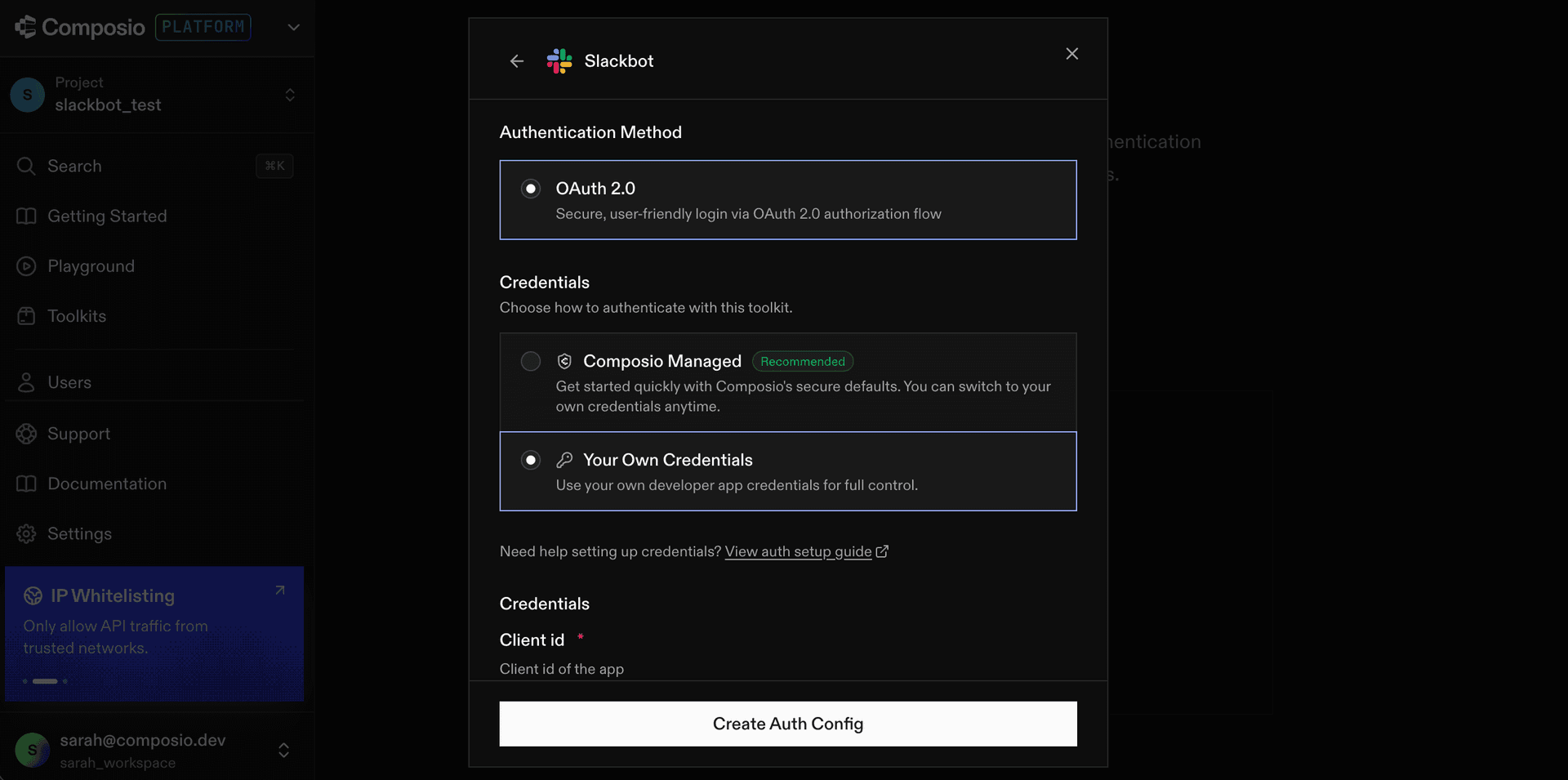The height and width of the screenshot is (780, 1568).
Task: Click the carousel indicator on IP Whitelisting card
Action: [x=45, y=681]
